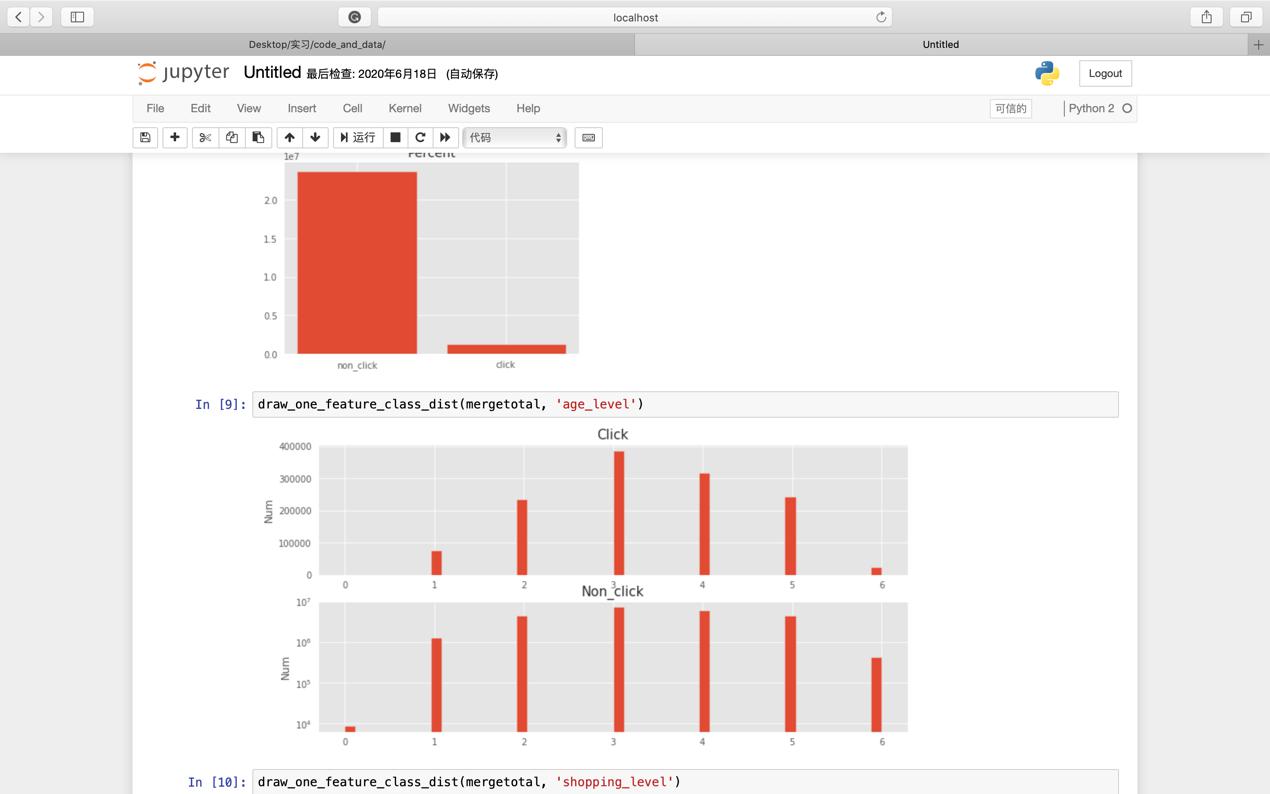Click the Python logo icon

click(1047, 73)
